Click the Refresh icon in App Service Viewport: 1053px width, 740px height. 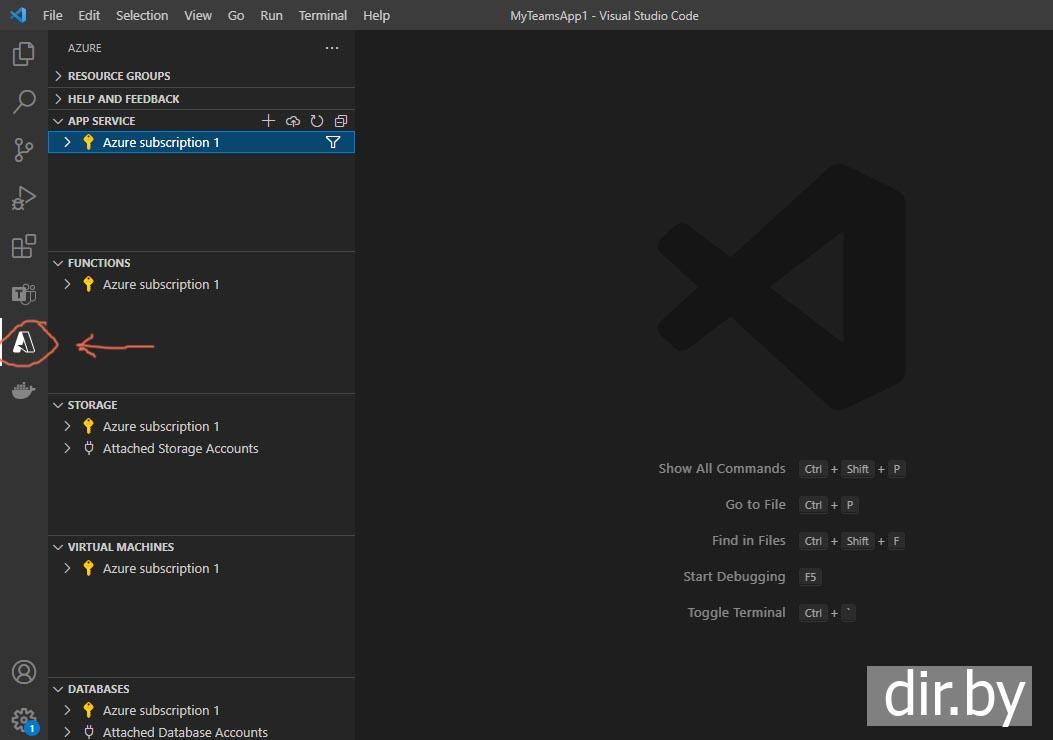317,121
